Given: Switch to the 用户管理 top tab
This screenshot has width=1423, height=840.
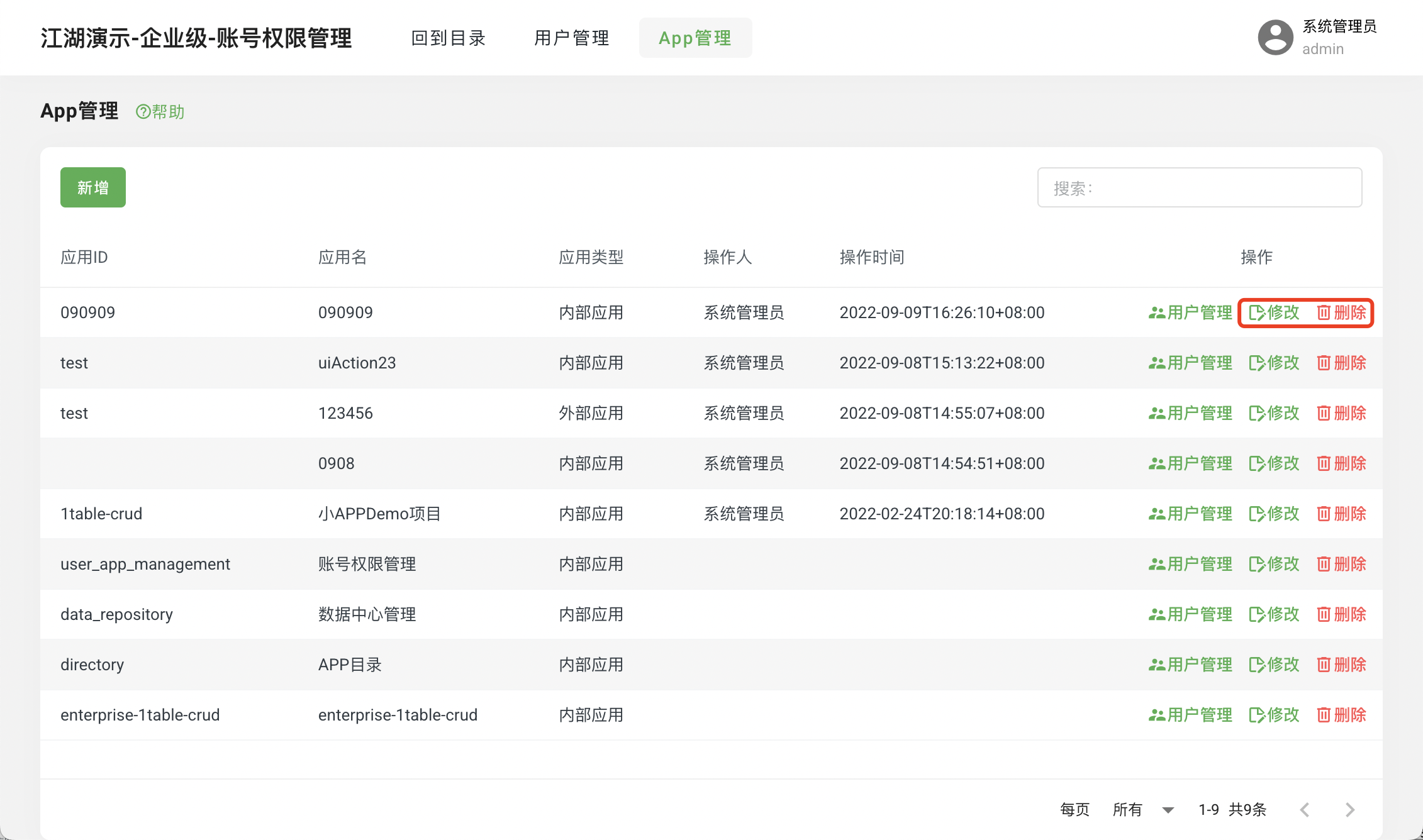Looking at the screenshot, I should 571,38.
